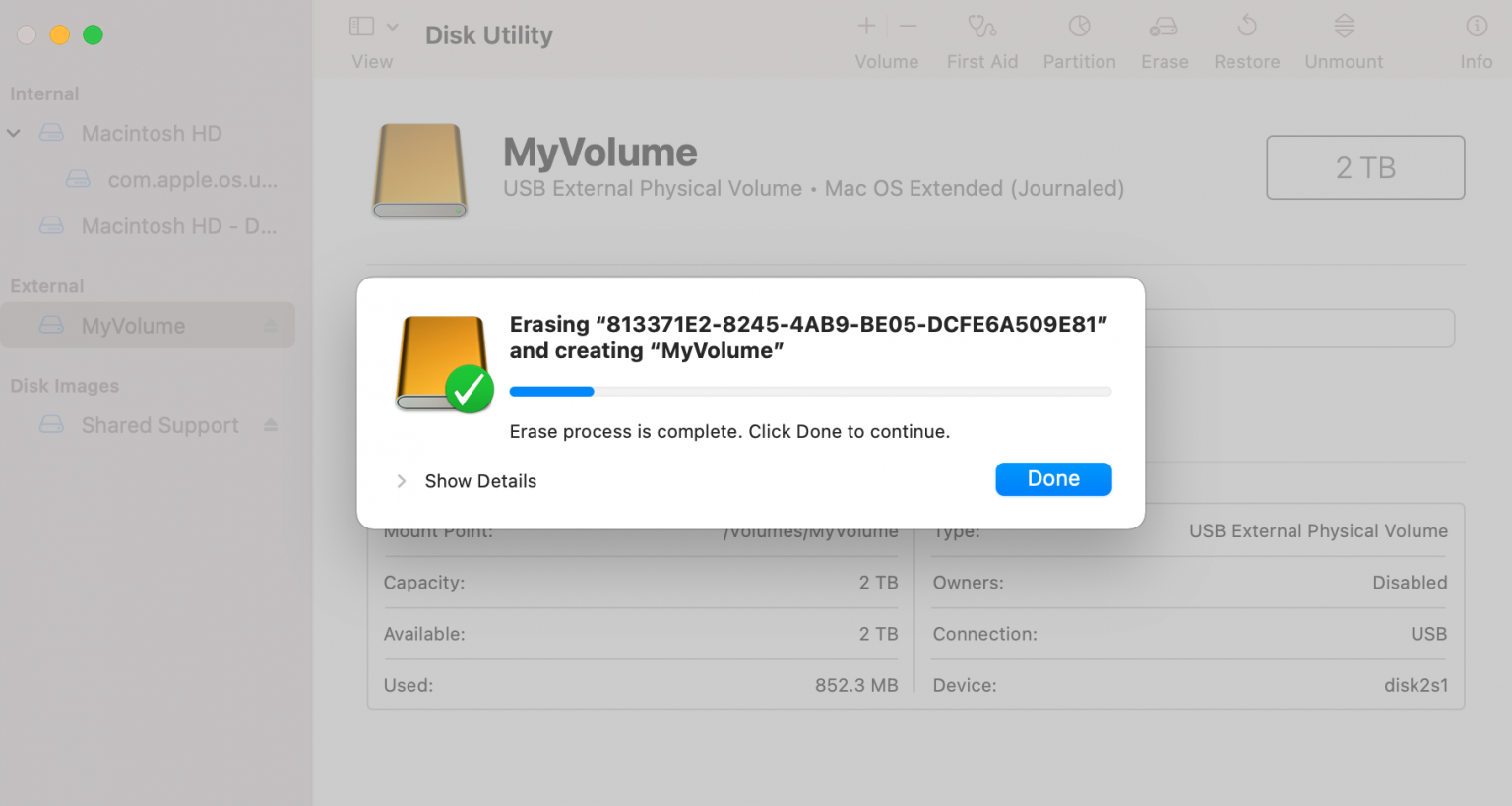
Task: Collapse the Macintosh HD tree
Action: tap(14, 133)
